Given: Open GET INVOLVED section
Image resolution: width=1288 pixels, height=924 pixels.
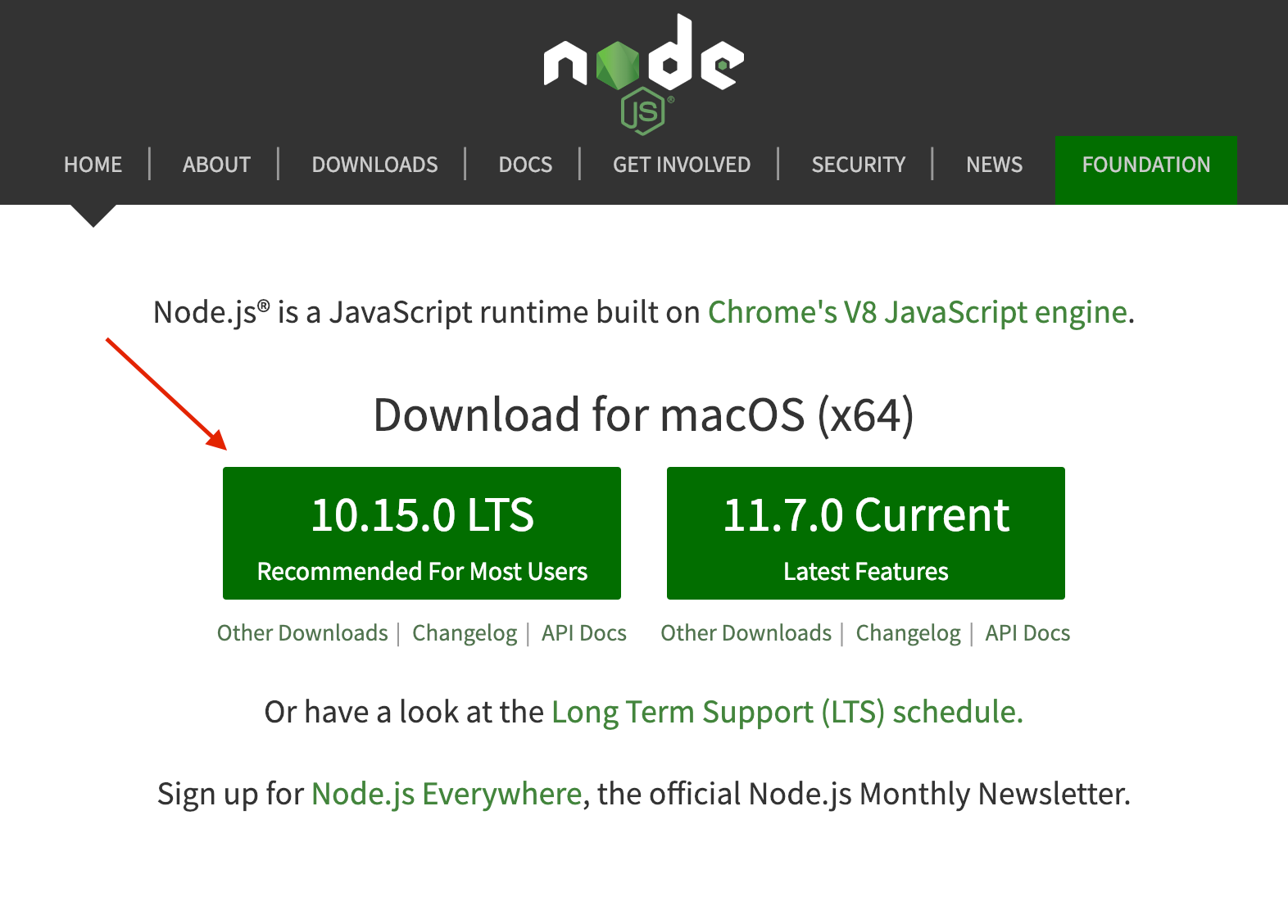Looking at the screenshot, I should click(682, 165).
